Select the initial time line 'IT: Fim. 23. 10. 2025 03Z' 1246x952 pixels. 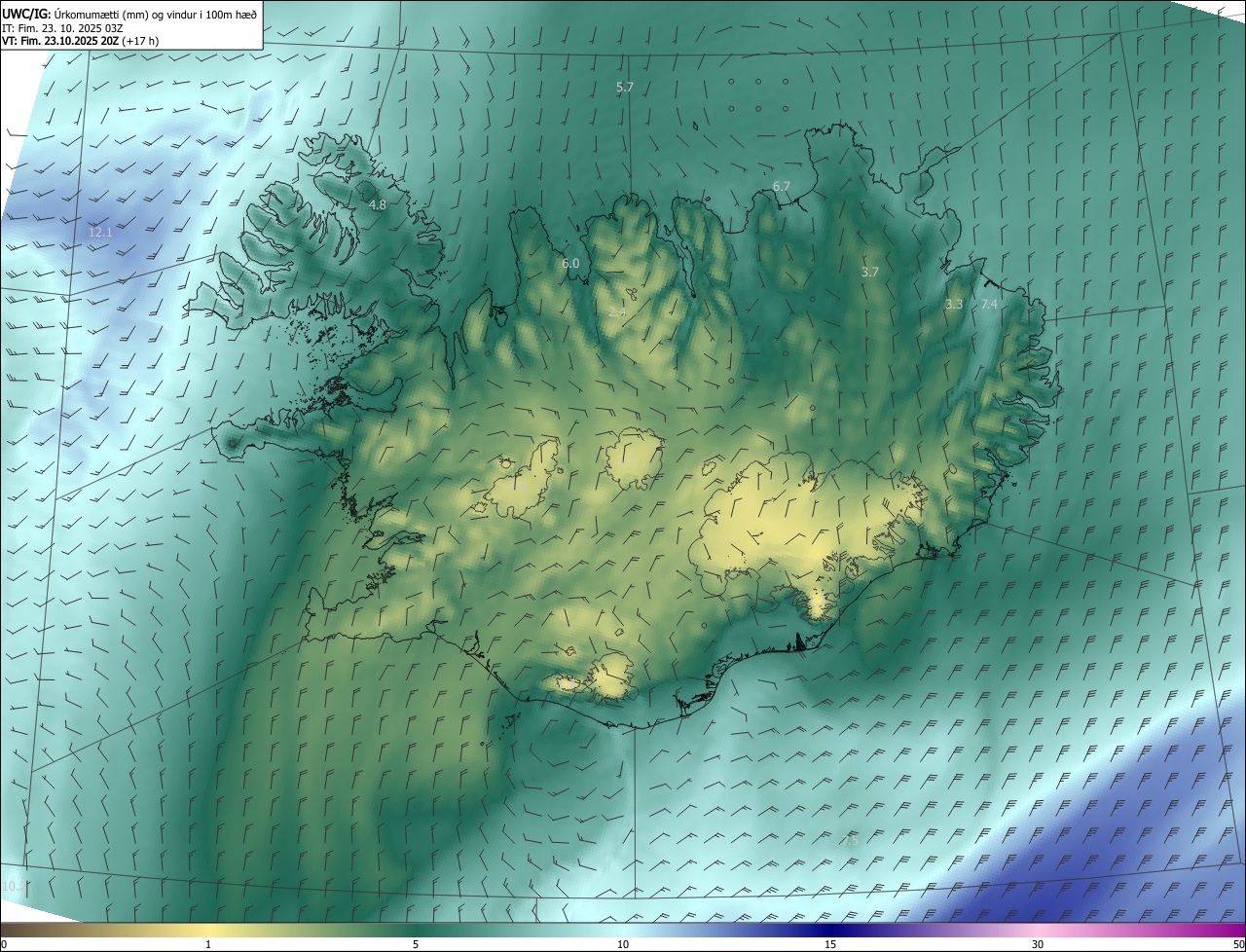click(63, 27)
